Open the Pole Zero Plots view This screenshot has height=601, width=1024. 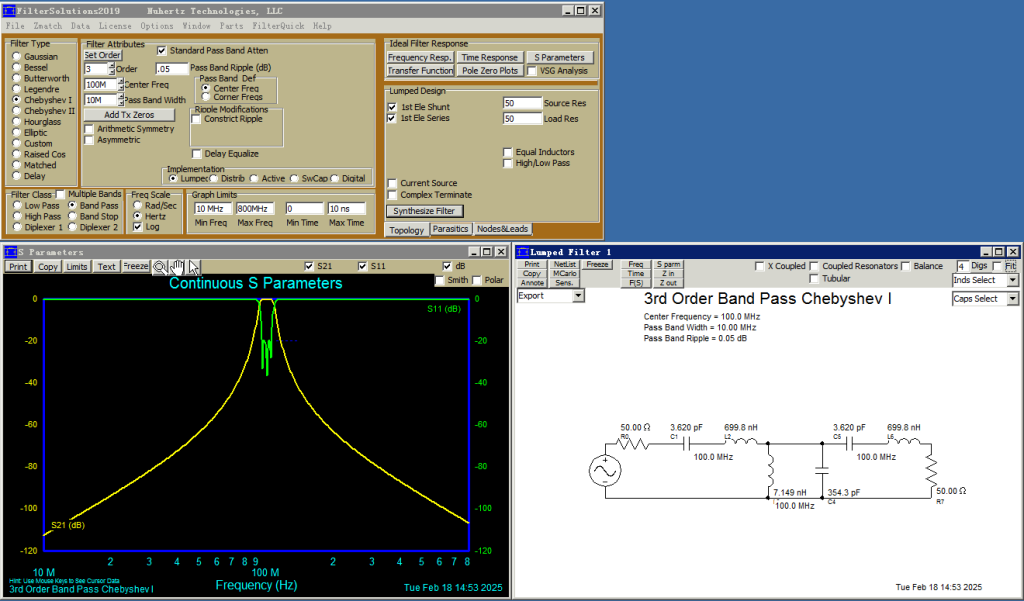click(x=490, y=71)
